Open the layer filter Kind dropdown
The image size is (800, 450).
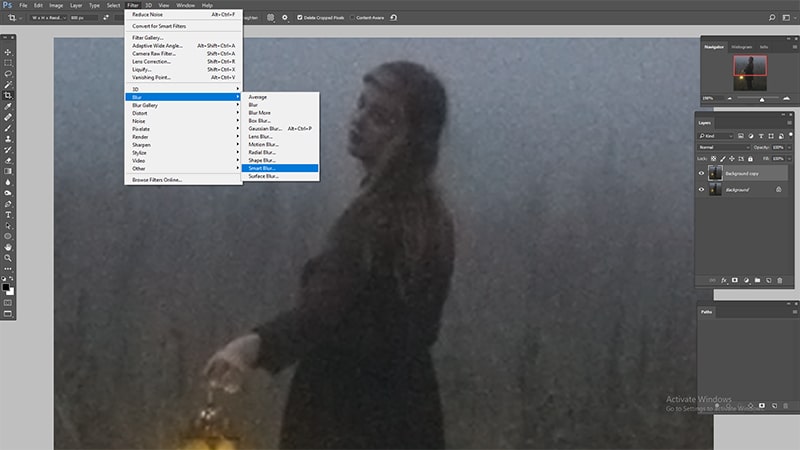715,136
